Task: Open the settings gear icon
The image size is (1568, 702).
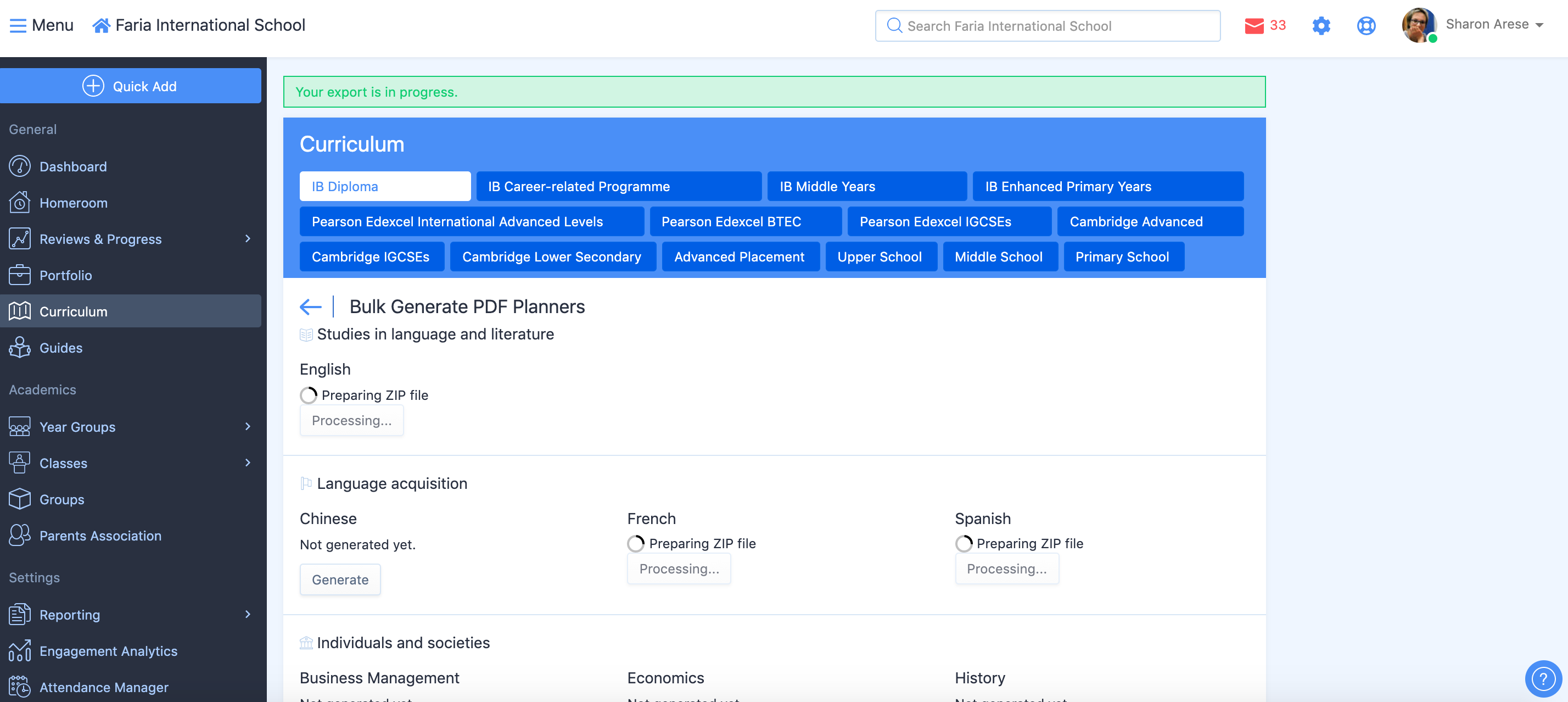Action: [x=1321, y=26]
